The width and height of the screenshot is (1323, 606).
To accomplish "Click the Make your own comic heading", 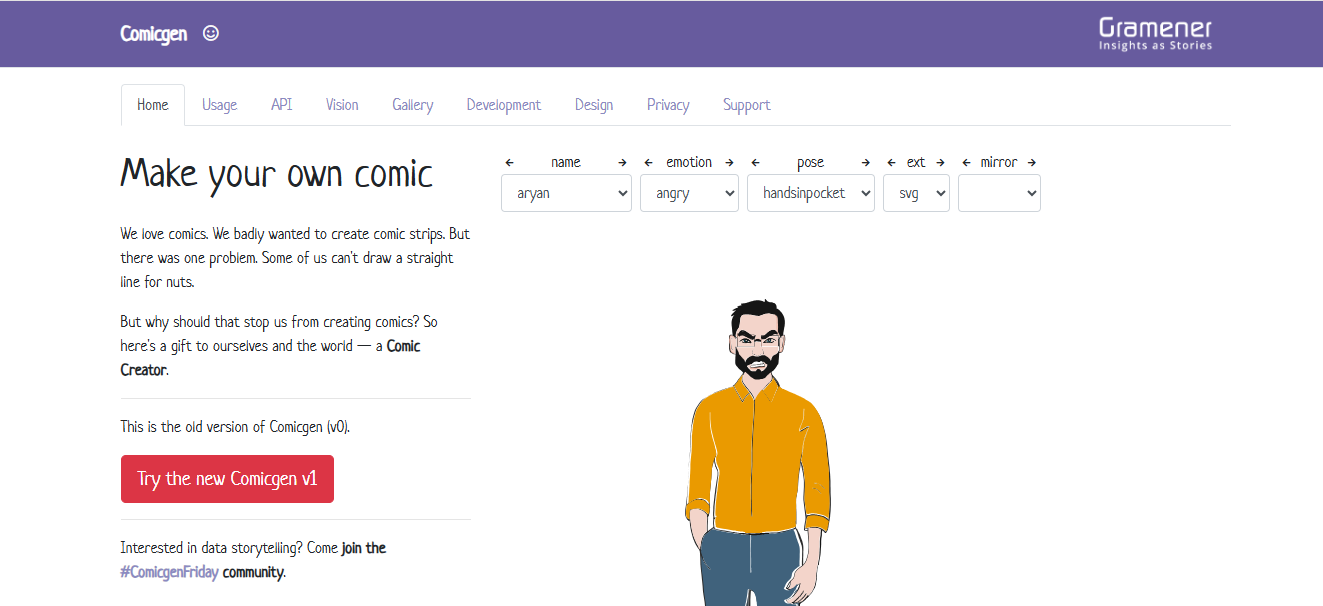I will pyautogui.click(x=277, y=174).
